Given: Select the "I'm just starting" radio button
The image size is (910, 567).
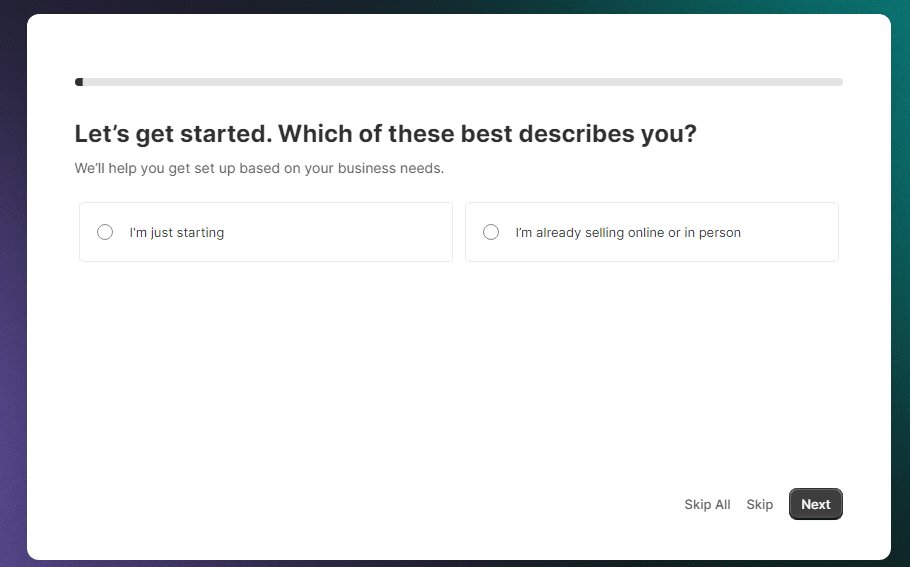Looking at the screenshot, I should click(x=105, y=232).
